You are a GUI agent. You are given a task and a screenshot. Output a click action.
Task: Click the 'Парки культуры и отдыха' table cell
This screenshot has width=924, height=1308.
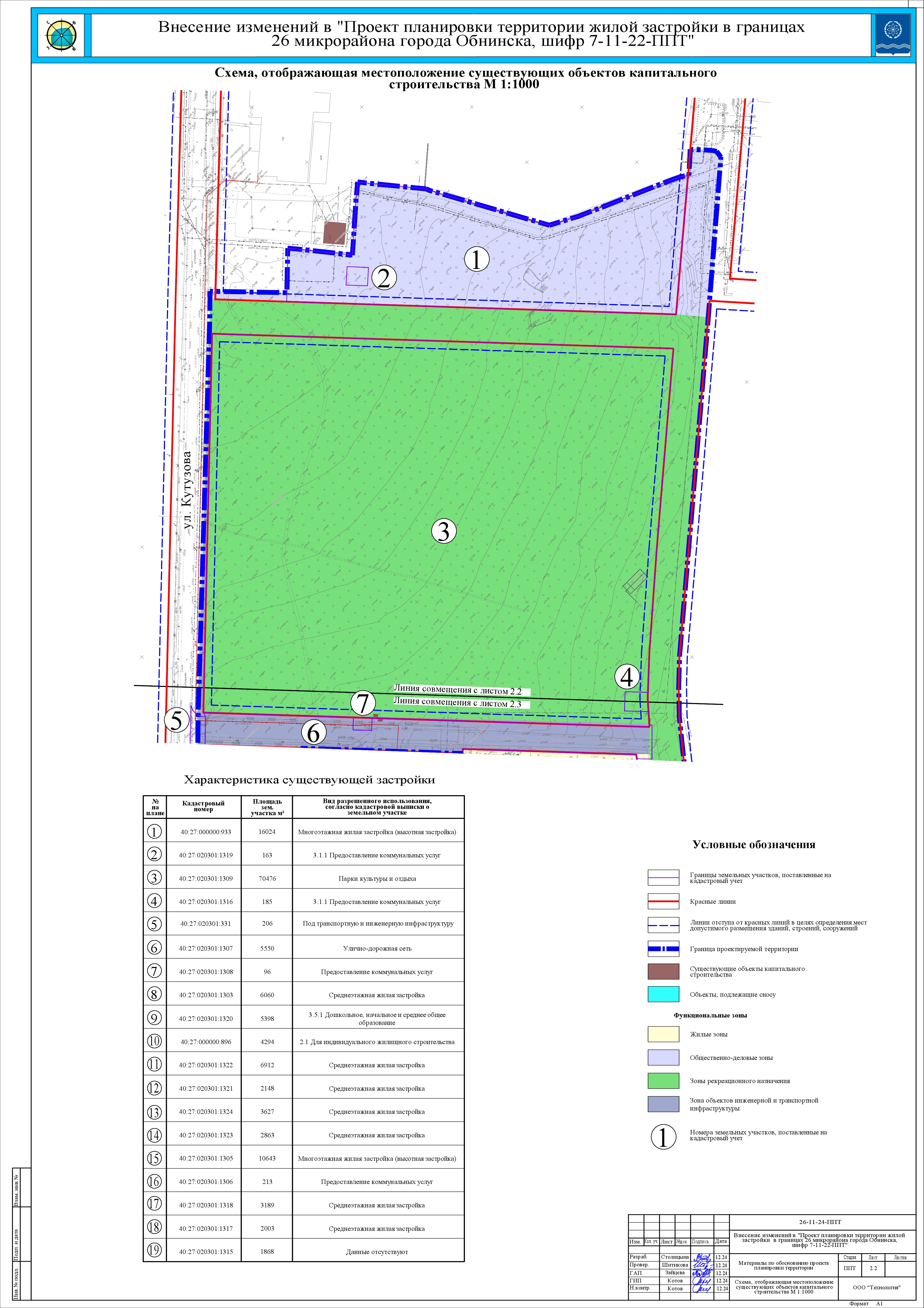(377, 878)
